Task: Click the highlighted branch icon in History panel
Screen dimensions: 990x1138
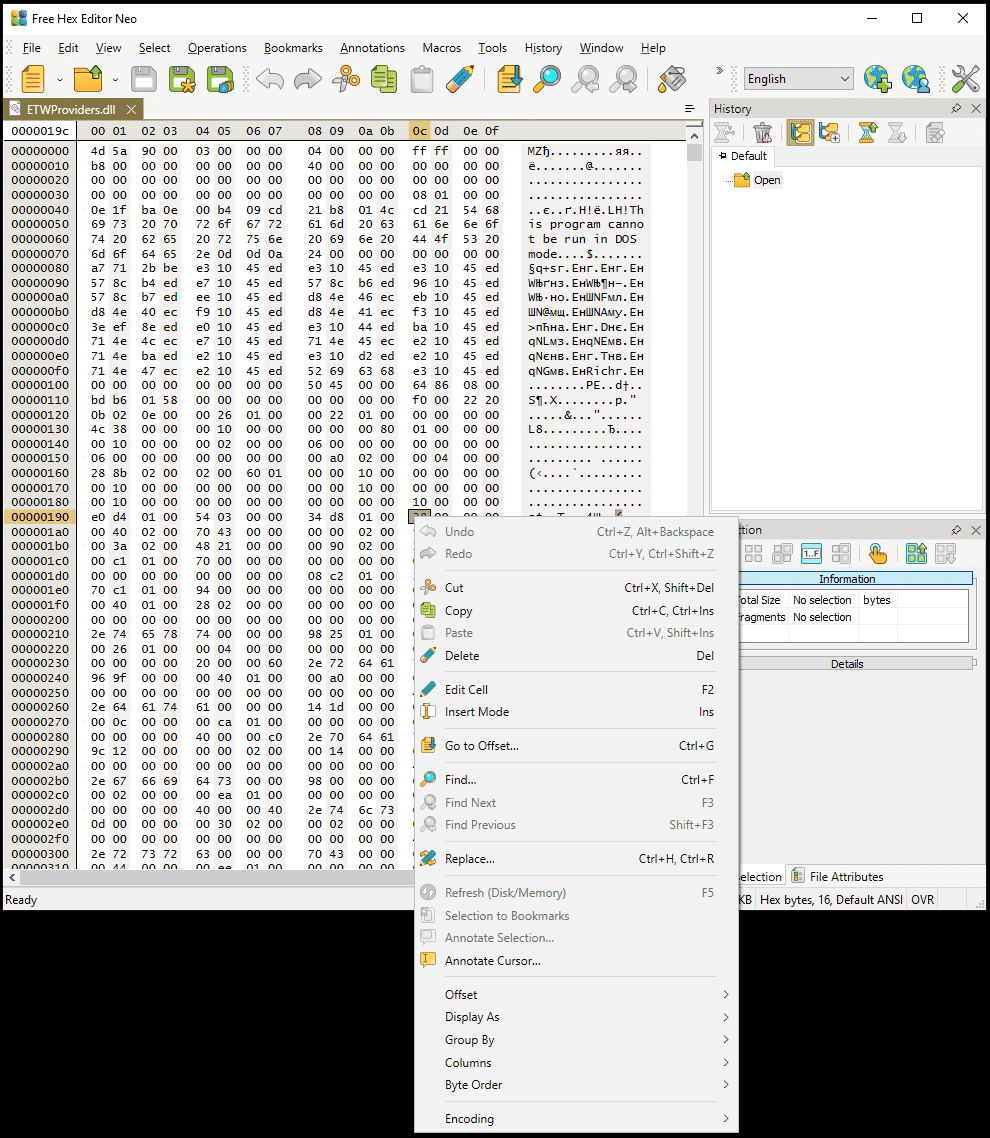Action: pos(801,133)
